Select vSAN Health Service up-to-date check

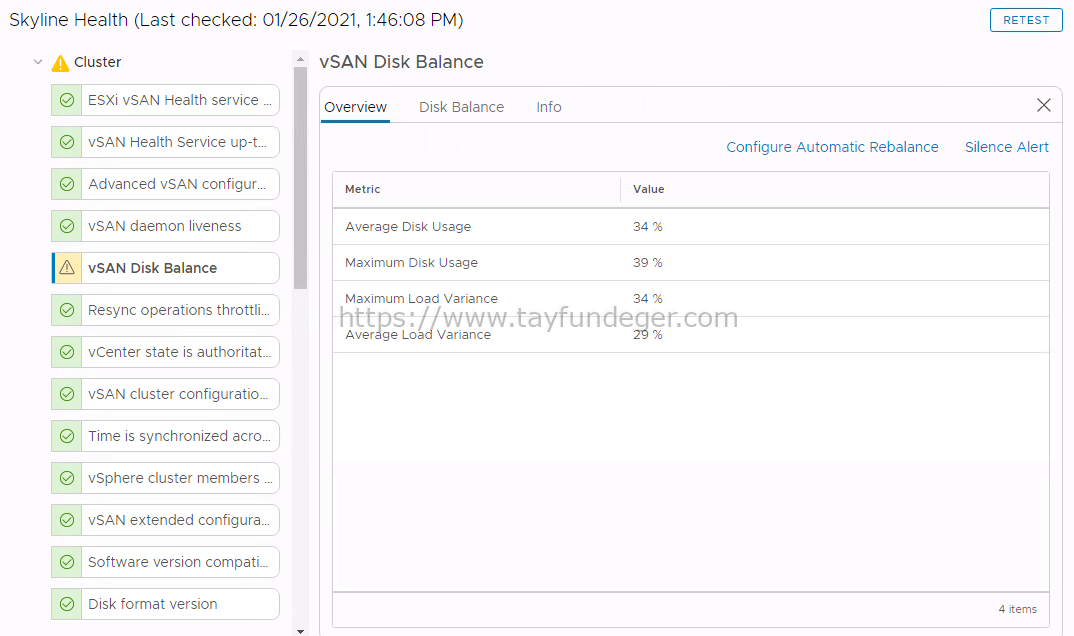(165, 142)
